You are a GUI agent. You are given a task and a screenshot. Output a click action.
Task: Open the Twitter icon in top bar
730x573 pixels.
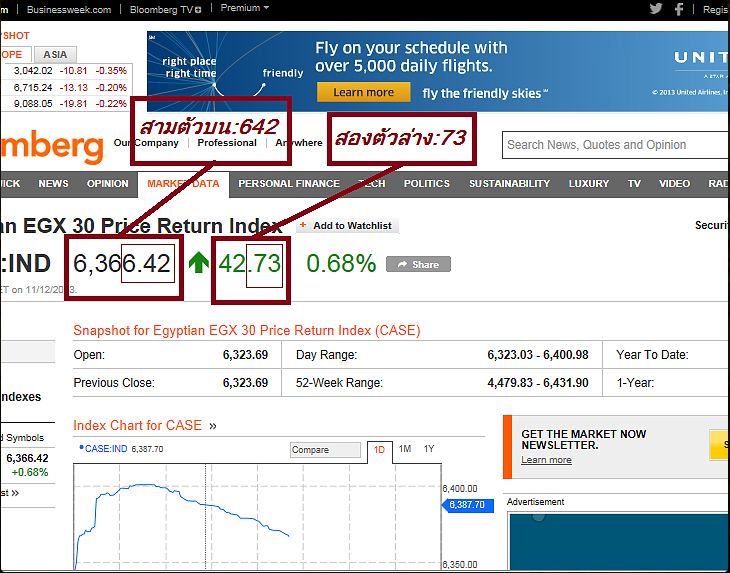(x=656, y=8)
